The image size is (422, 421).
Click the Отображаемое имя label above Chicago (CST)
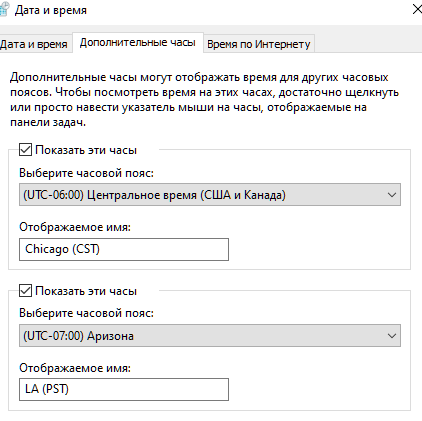75,227
